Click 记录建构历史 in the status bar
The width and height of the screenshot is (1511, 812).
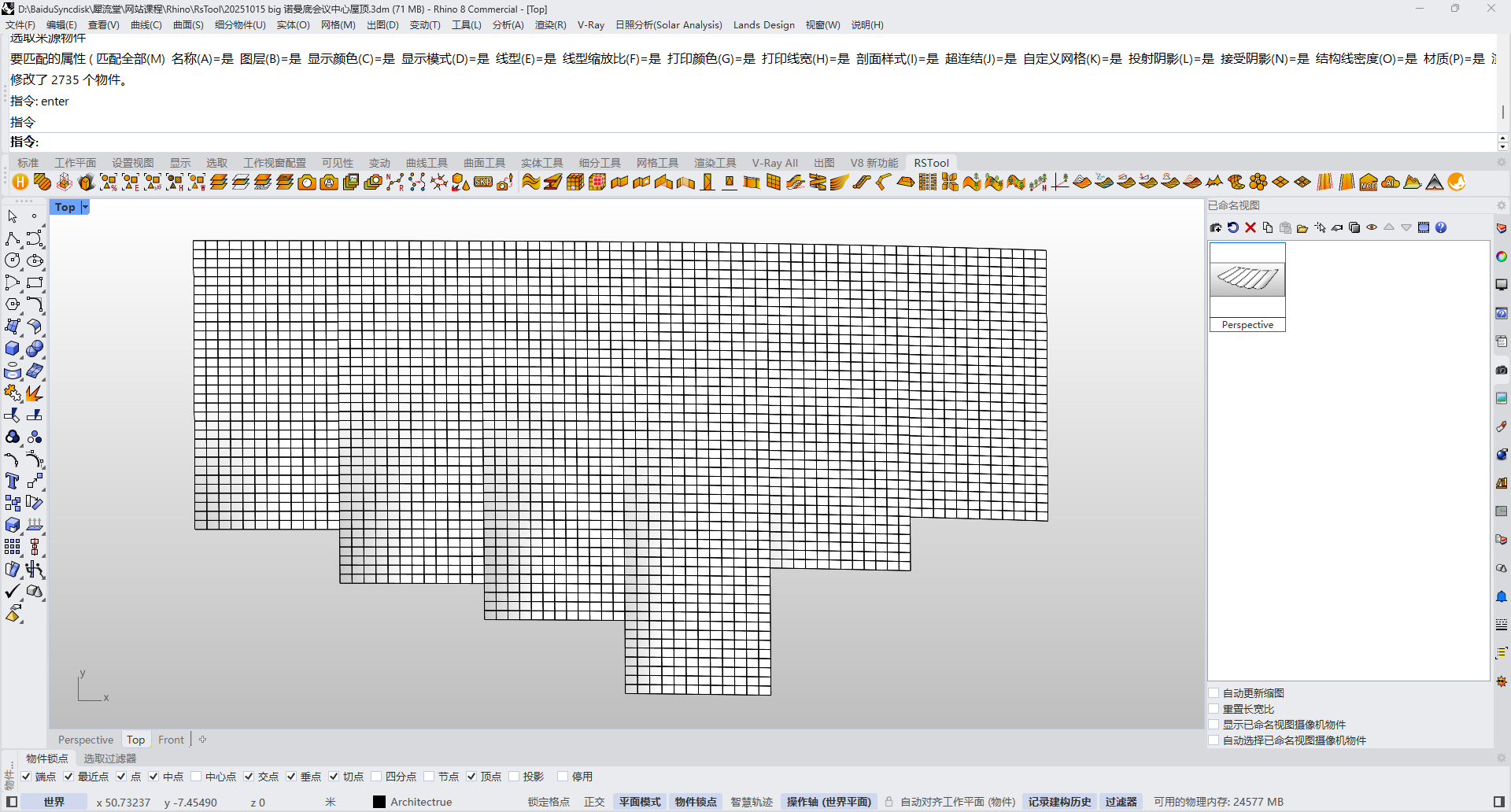click(1059, 802)
